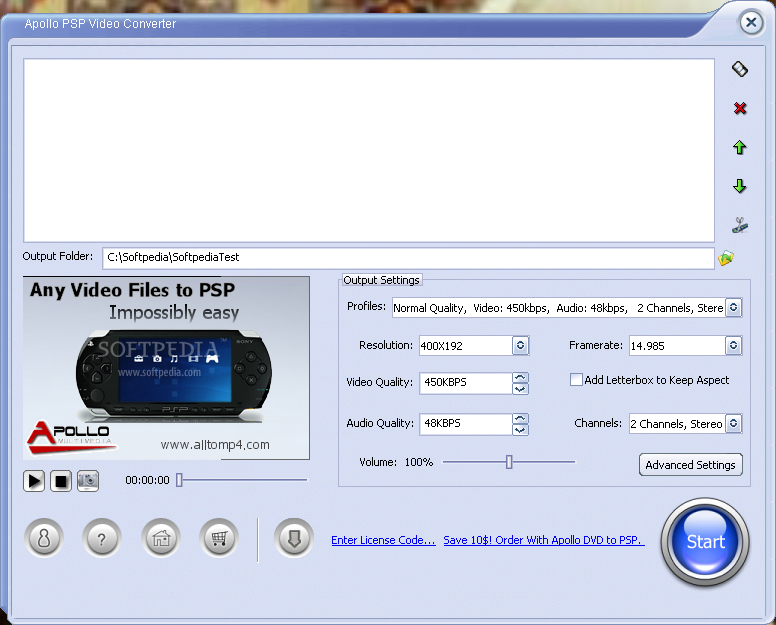Start the conversion with Start button
This screenshot has width=776, height=625.
[705, 542]
